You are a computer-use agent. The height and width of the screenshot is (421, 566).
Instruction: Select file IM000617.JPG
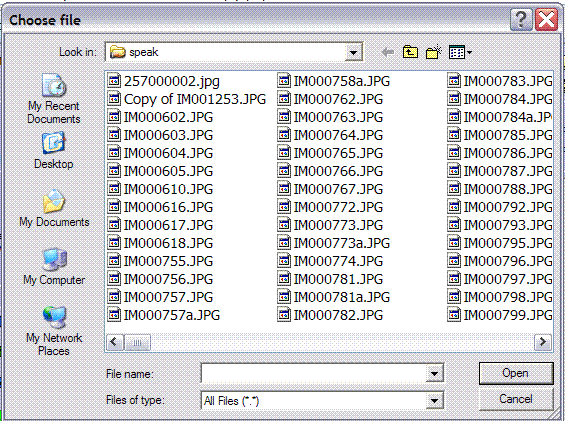(161, 225)
